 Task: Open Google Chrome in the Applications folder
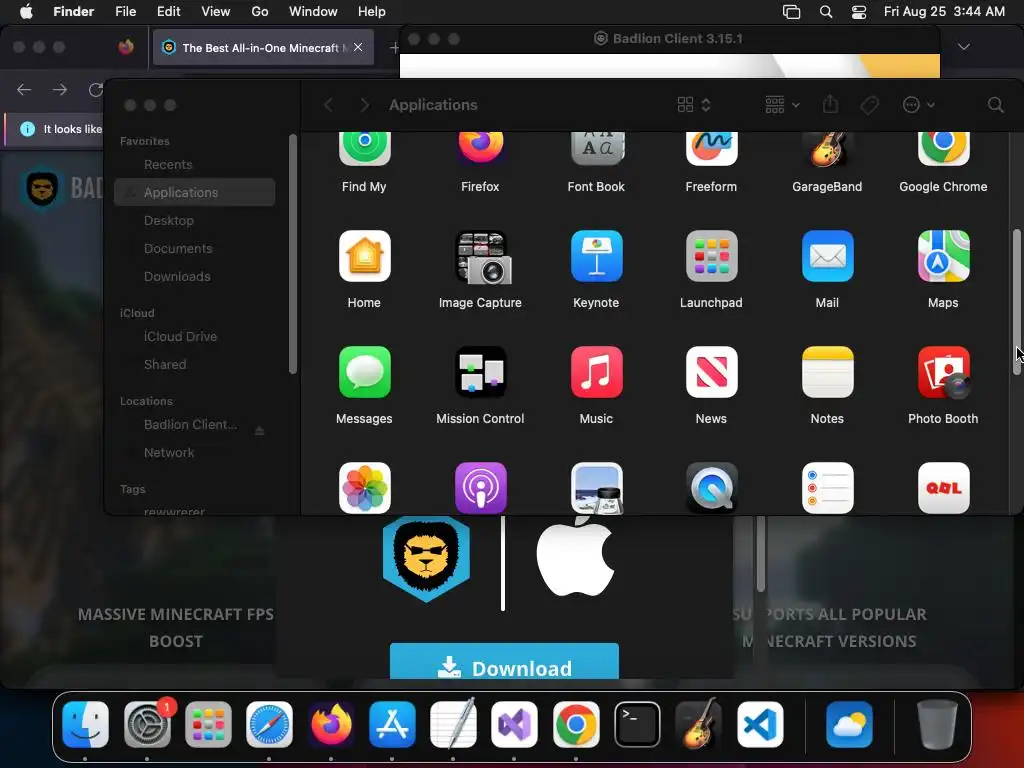[944, 148]
